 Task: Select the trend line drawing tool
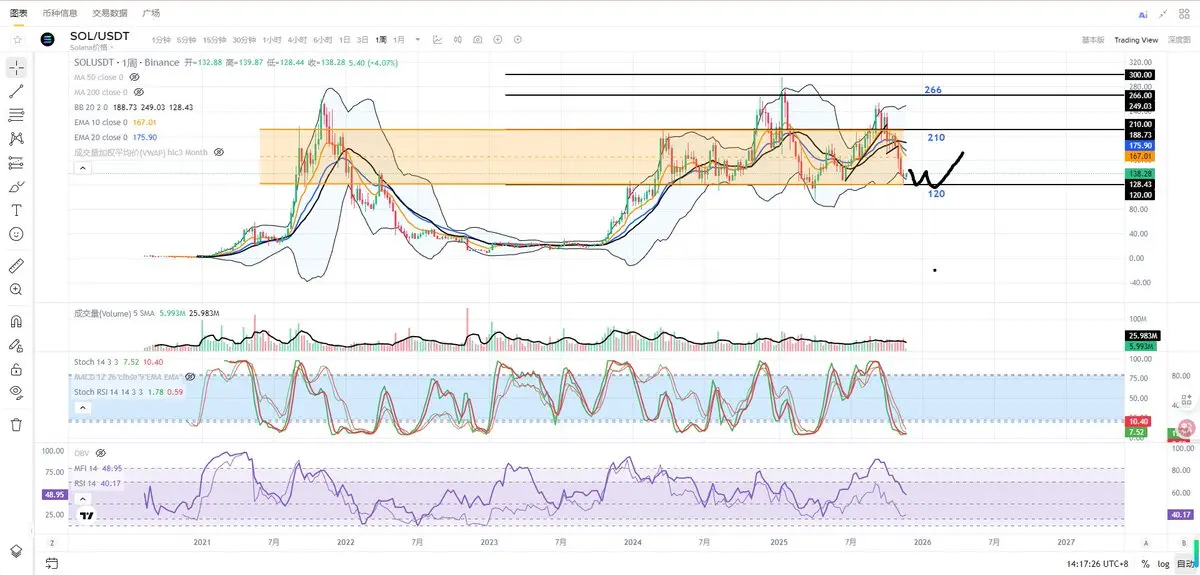(16, 91)
